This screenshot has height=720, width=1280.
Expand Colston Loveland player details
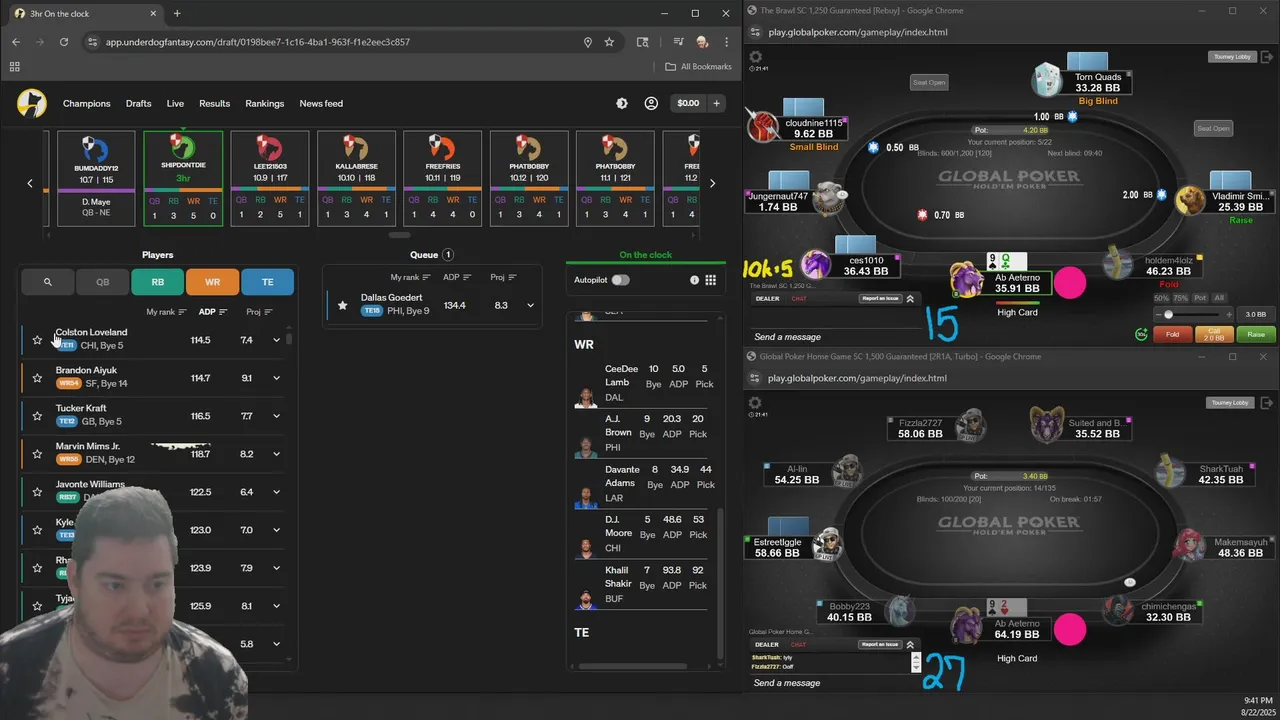click(x=277, y=340)
